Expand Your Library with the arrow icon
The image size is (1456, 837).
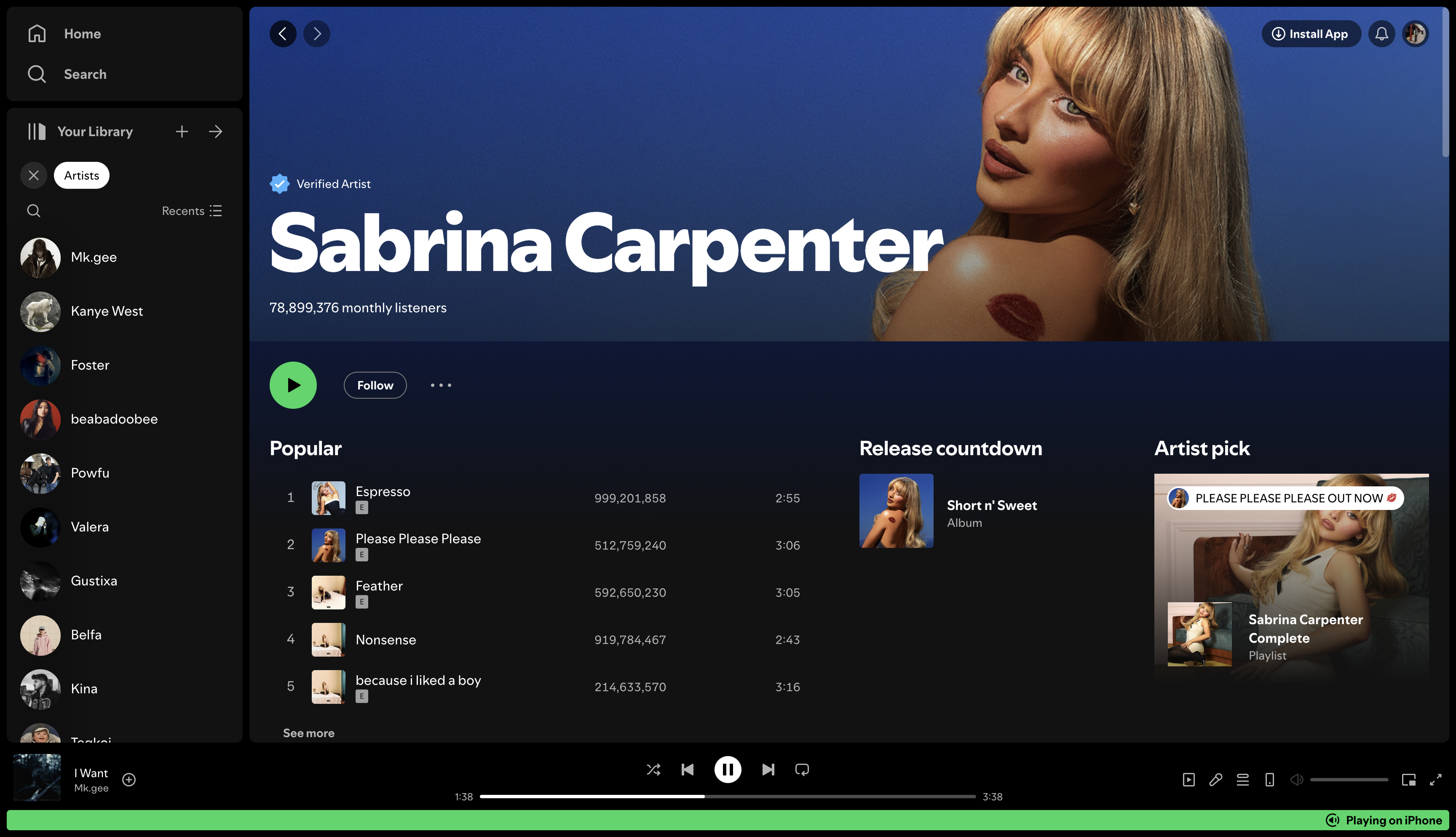pos(215,131)
